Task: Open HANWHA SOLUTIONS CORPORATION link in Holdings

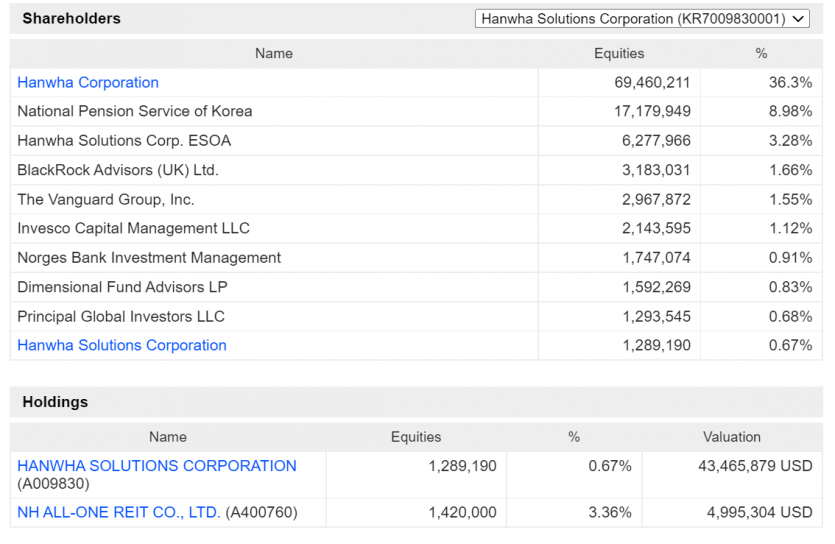Action: (x=157, y=466)
